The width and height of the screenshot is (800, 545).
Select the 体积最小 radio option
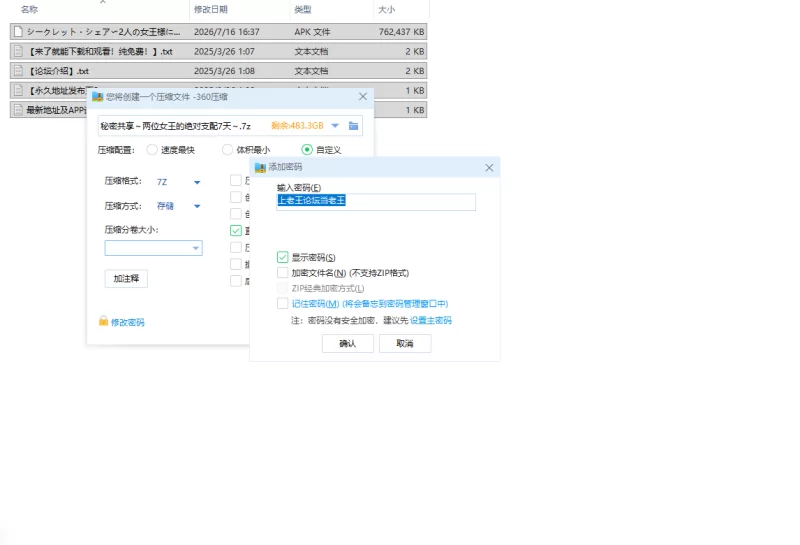pyautogui.click(x=228, y=150)
